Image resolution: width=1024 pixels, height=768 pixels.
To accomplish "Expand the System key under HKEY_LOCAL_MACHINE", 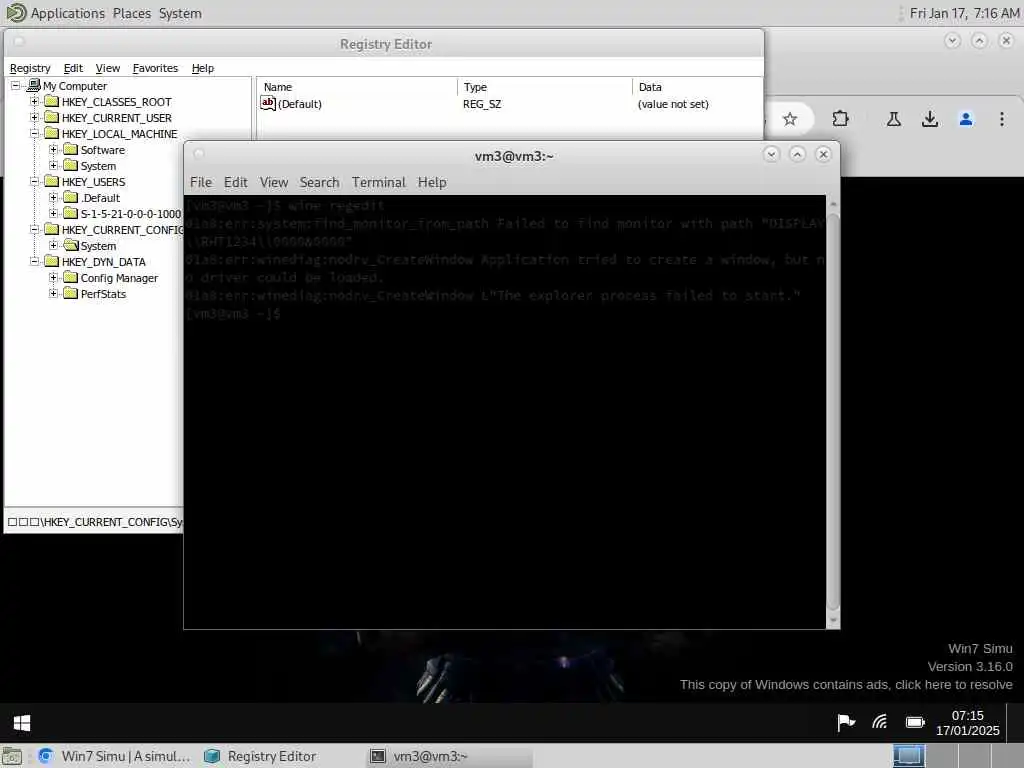I will [x=54, y=166].
